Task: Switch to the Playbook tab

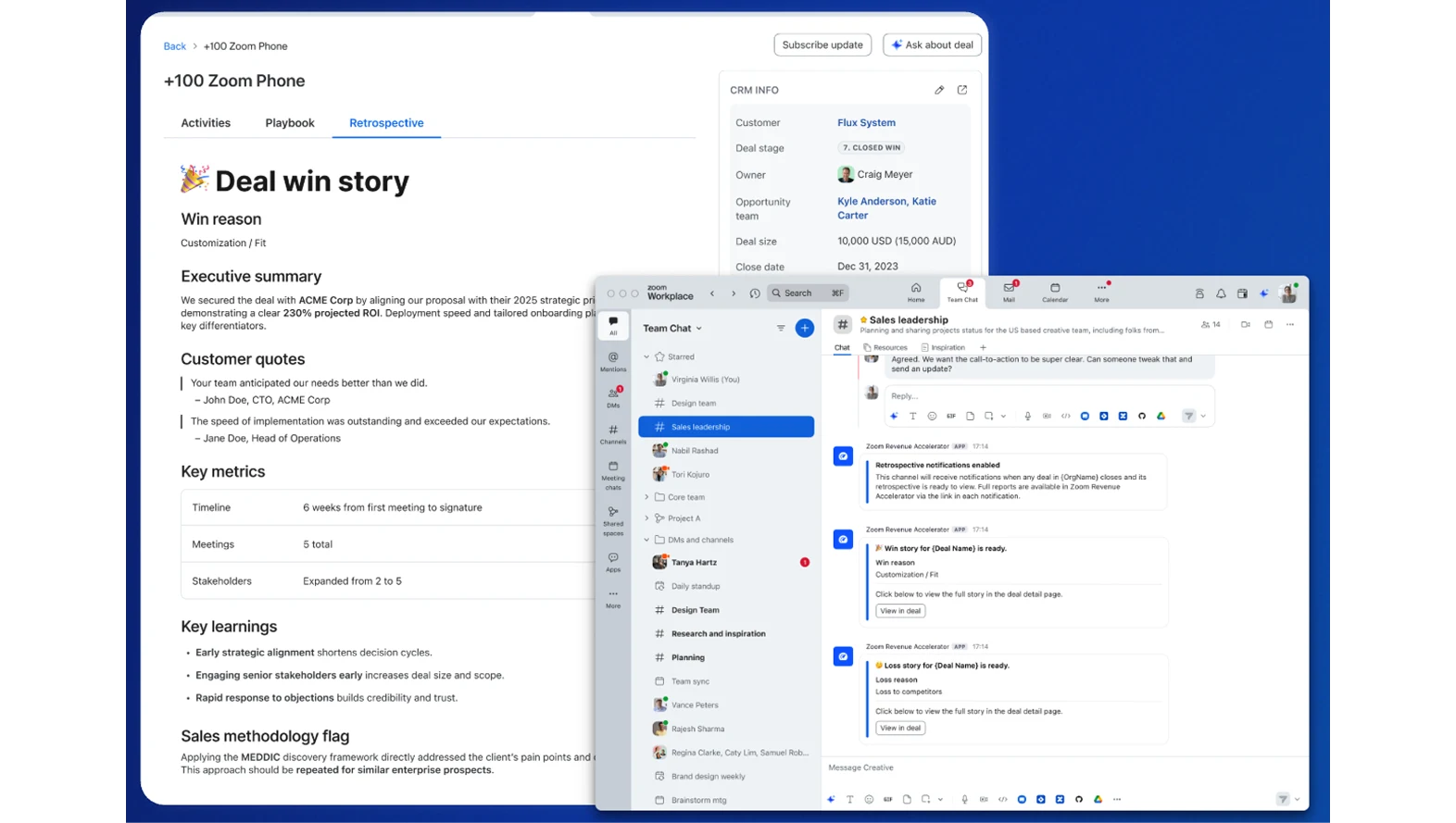Action: [x=290, y=123]
